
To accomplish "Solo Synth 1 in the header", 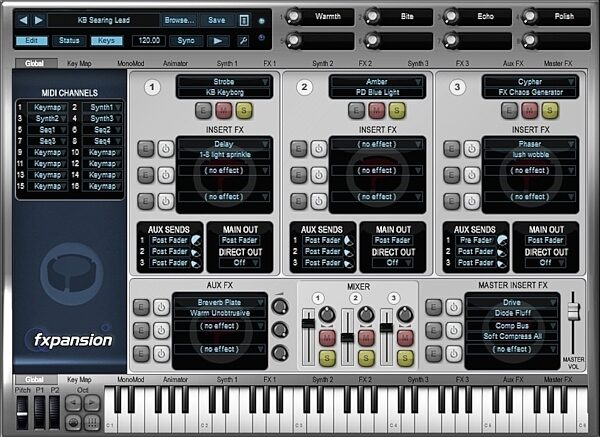I will pyautogui.click(x=244, y=111).
